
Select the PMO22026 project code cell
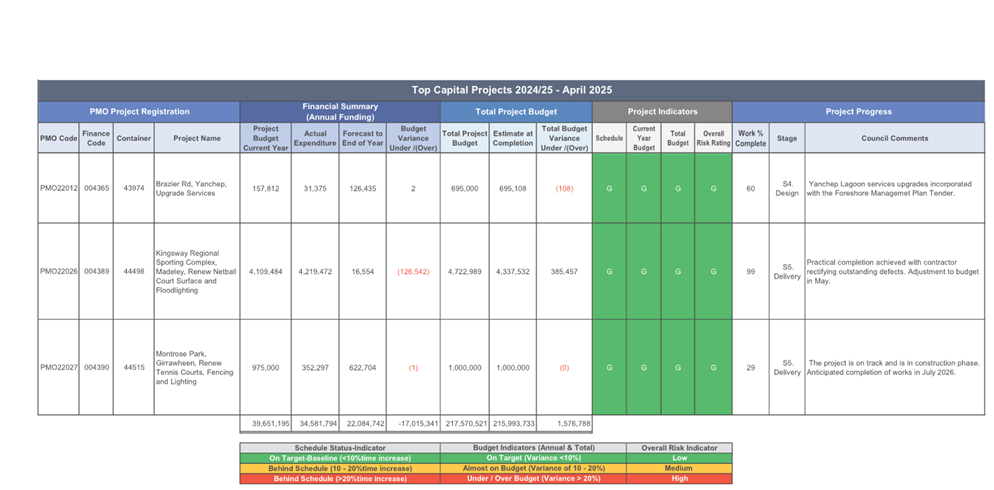(x=58, y=271)
